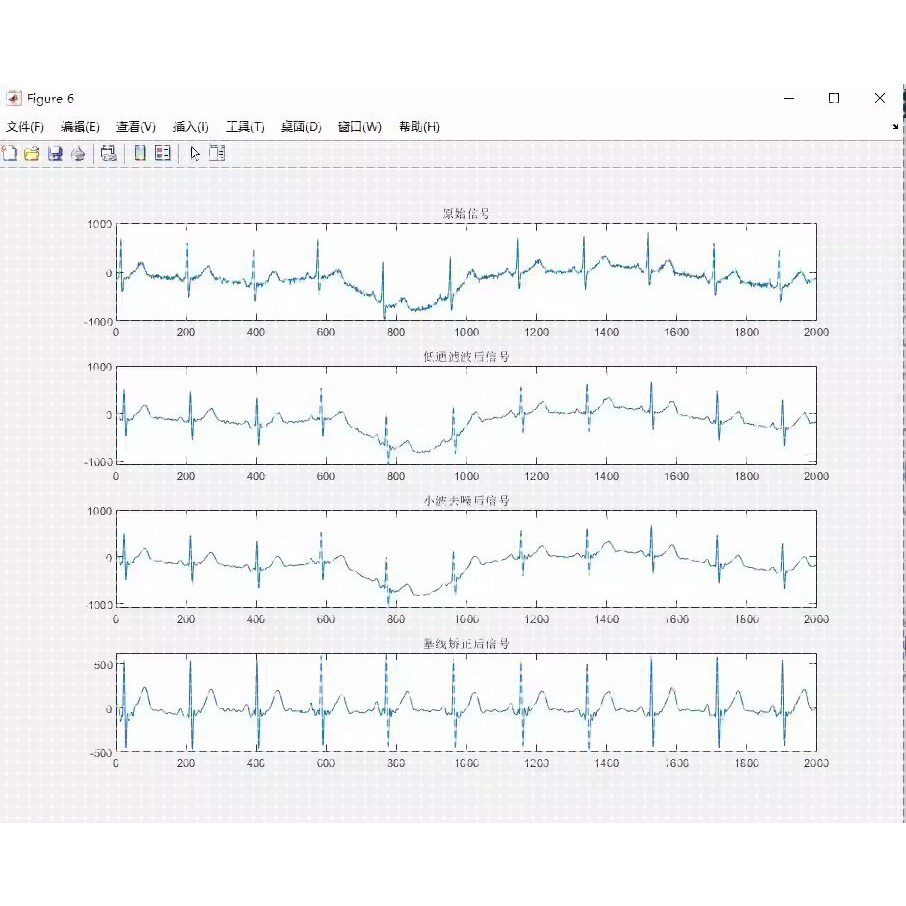906x906 pixels.
Task: Click the Figure 6 window title text
Action: click(50, 99)
